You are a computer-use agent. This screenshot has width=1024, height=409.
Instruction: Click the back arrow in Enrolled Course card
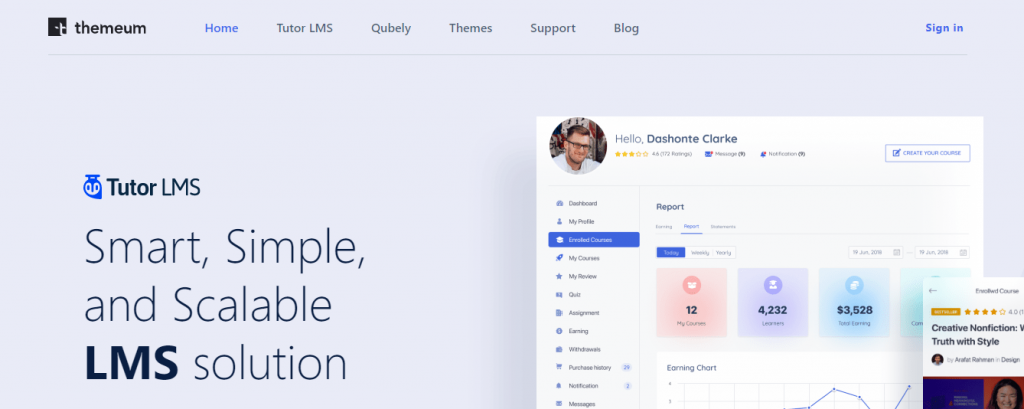(933, 291)
